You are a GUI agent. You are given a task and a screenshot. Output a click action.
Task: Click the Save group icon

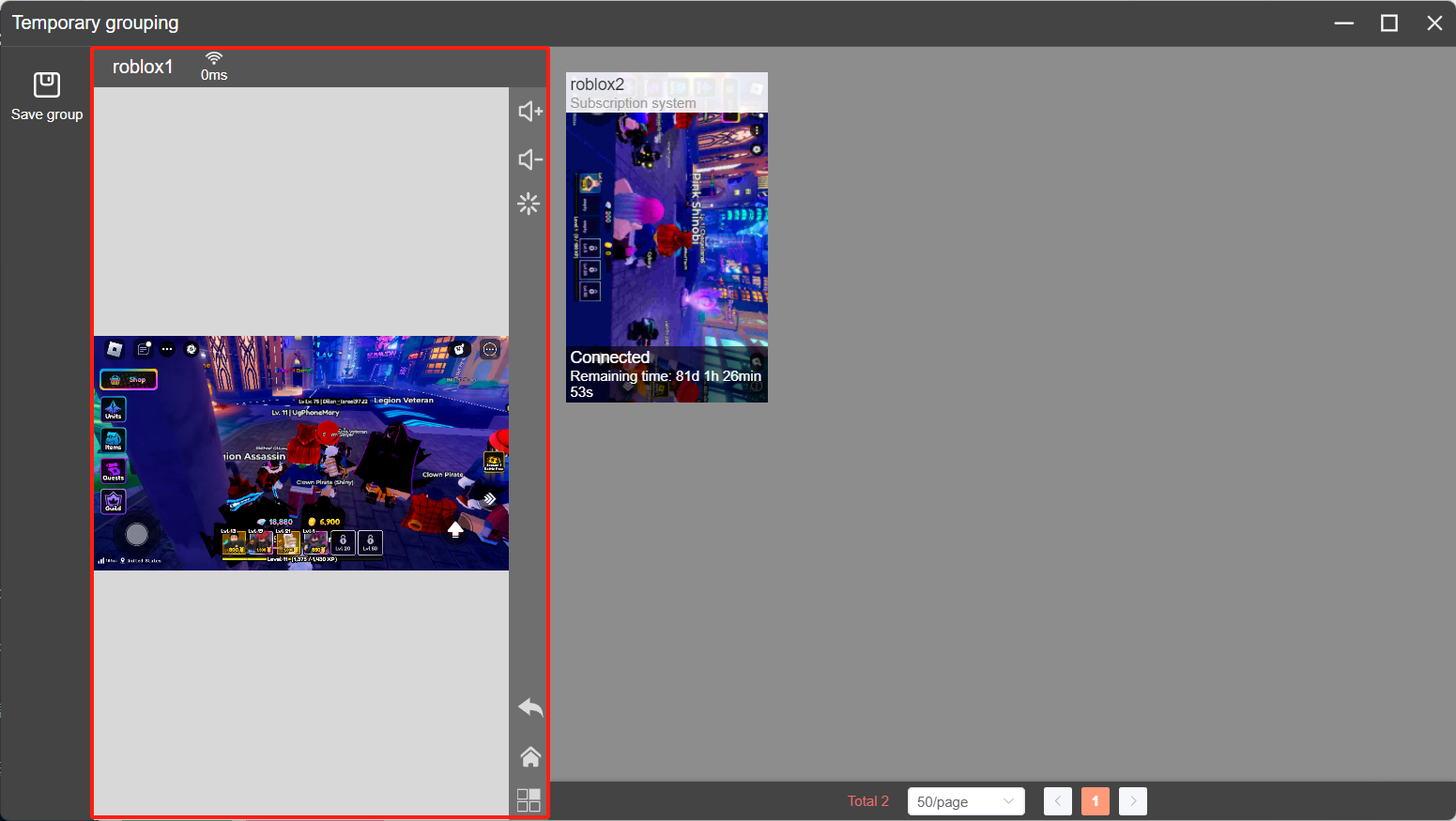tap(47, 85)
